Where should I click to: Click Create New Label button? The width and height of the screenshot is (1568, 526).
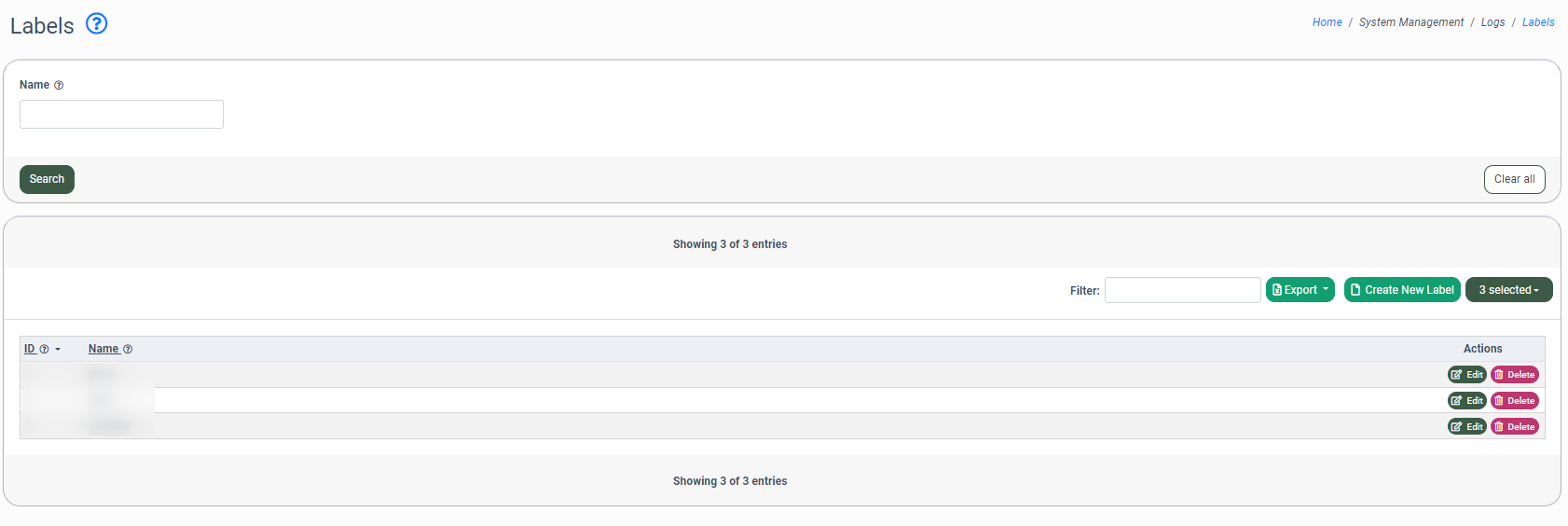[x=1402, y=290]
